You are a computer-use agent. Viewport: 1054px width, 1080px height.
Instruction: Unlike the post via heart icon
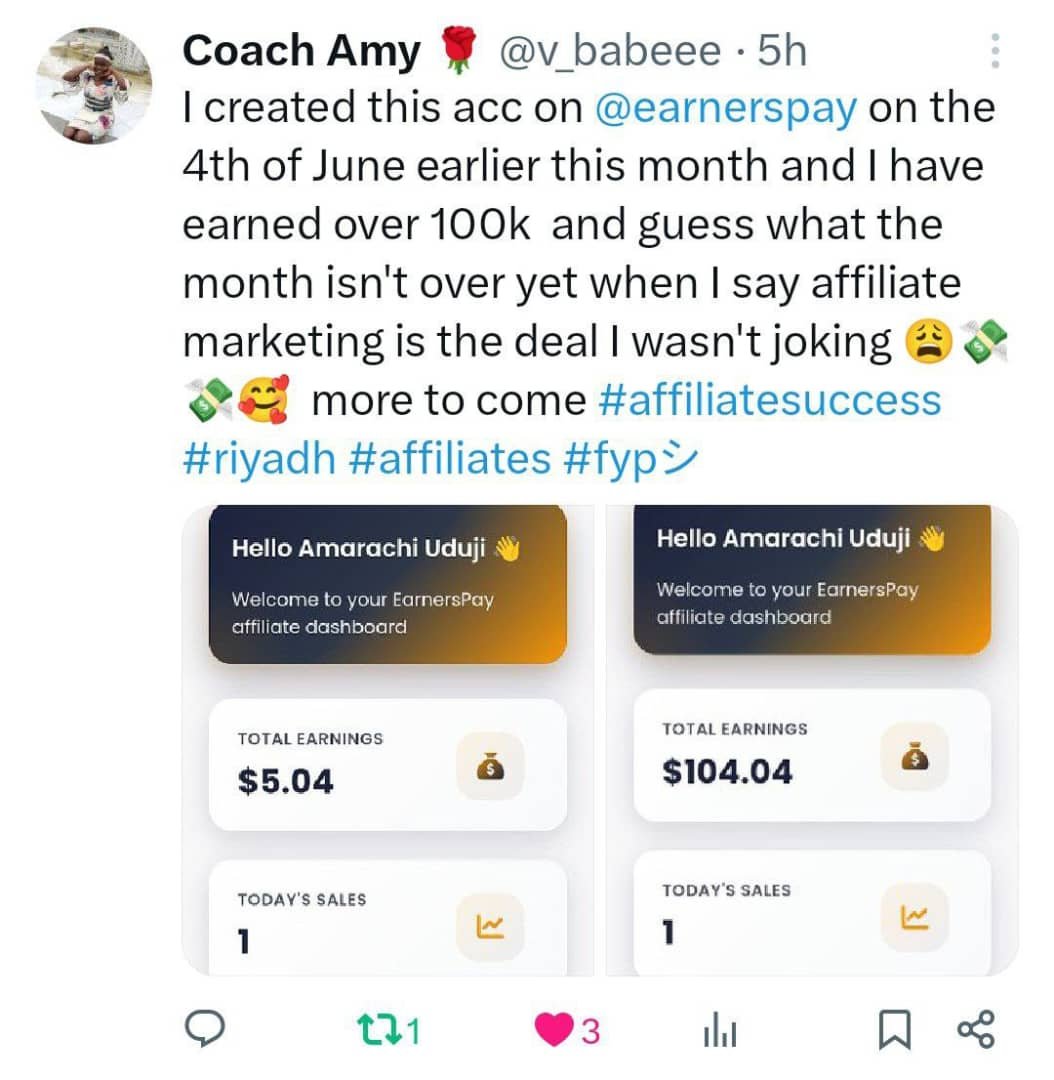[552, 1030]
